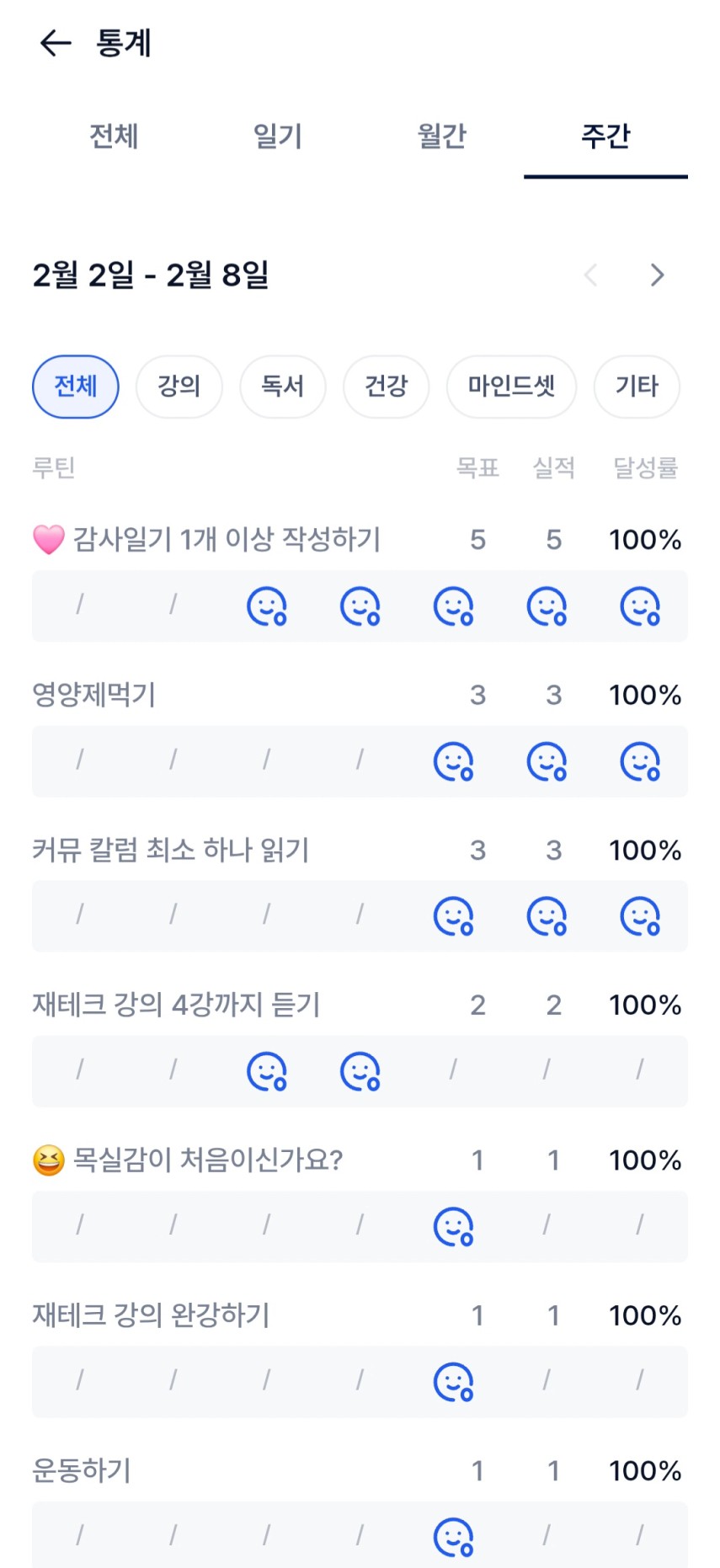
Task: Tap the smiley in 운동하기 row
Action: click(x=453, y=1538)
